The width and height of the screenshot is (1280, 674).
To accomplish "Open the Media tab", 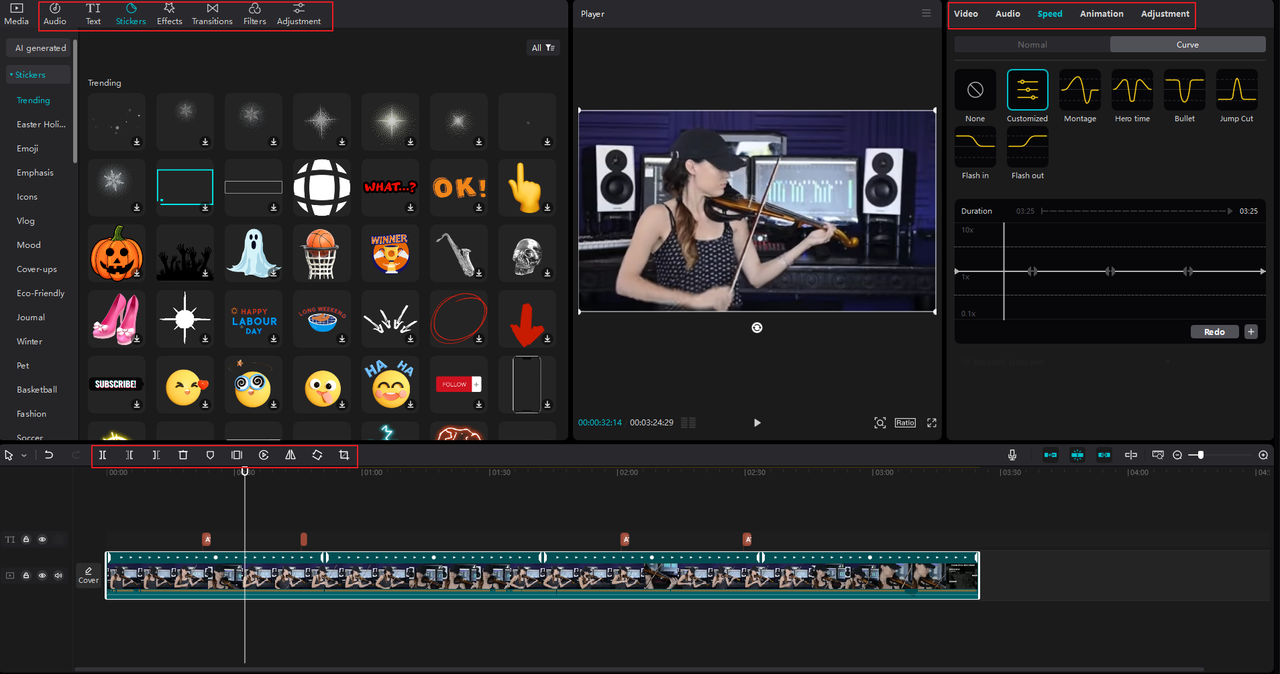I will [17, 14].
